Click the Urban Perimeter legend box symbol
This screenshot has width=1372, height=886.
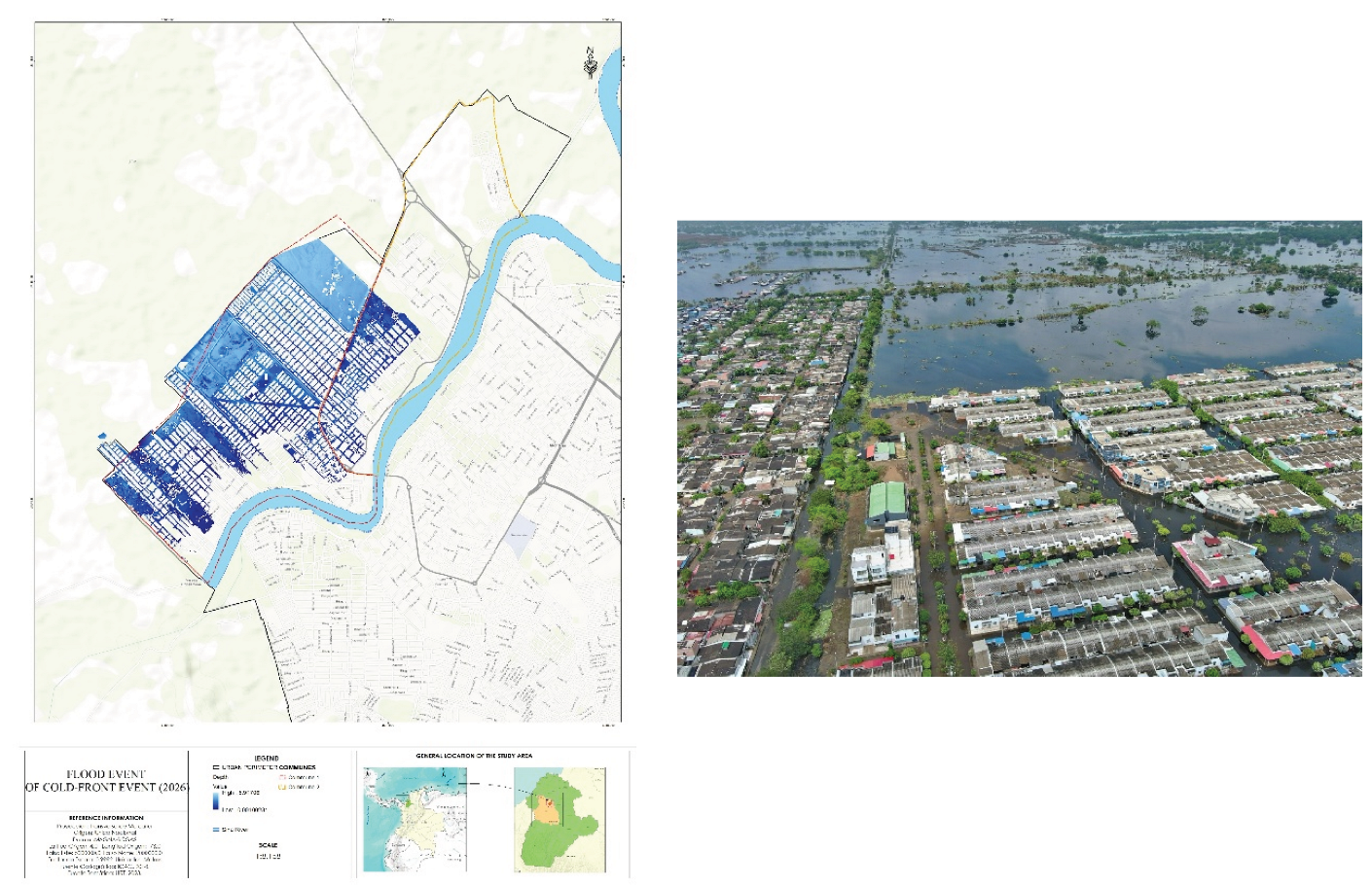216,767
